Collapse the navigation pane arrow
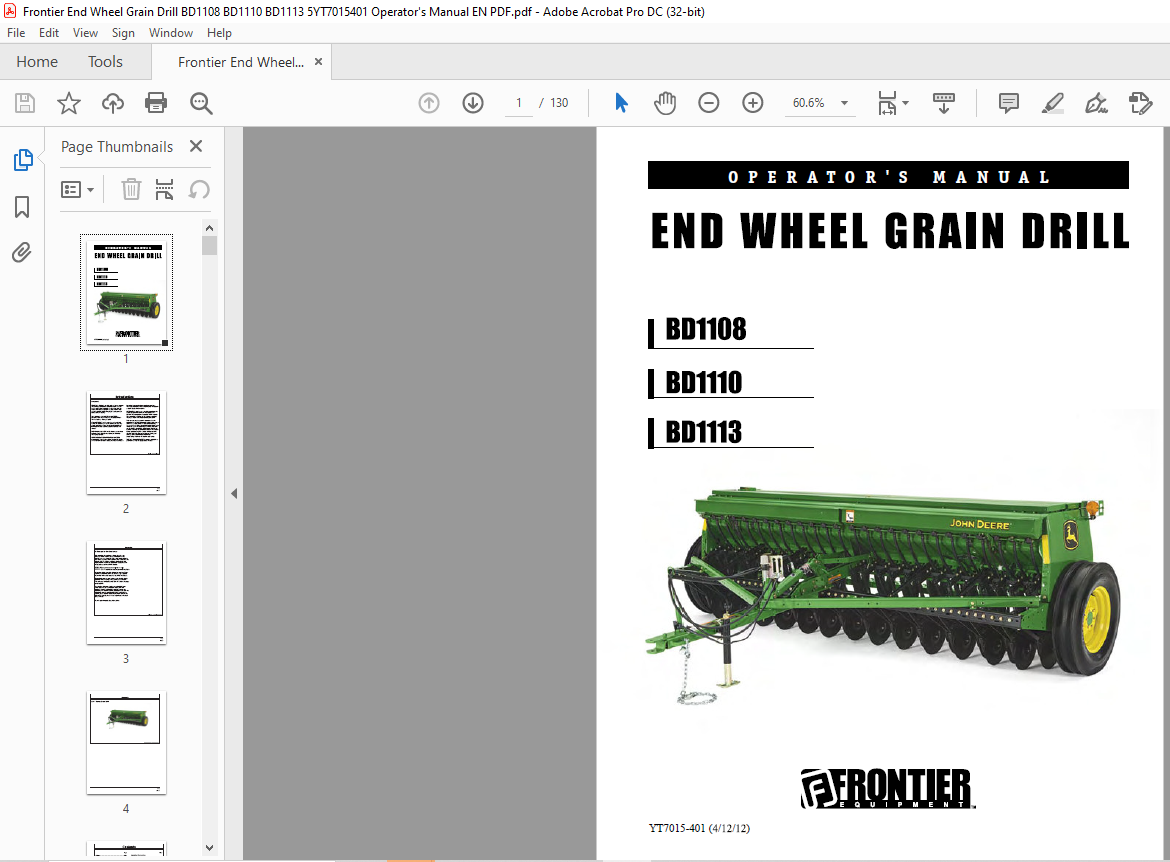The width and height of the screenshot is (1170, 862). (234, 493)
